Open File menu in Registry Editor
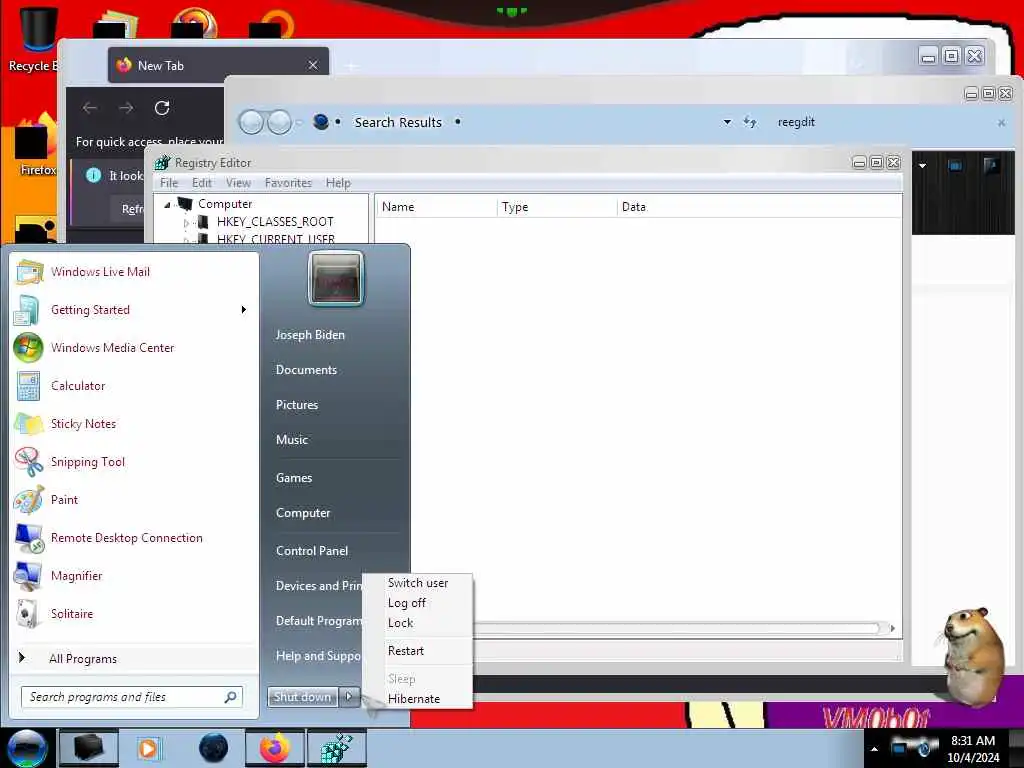1024x768 pixels. [x=168, y=183]
